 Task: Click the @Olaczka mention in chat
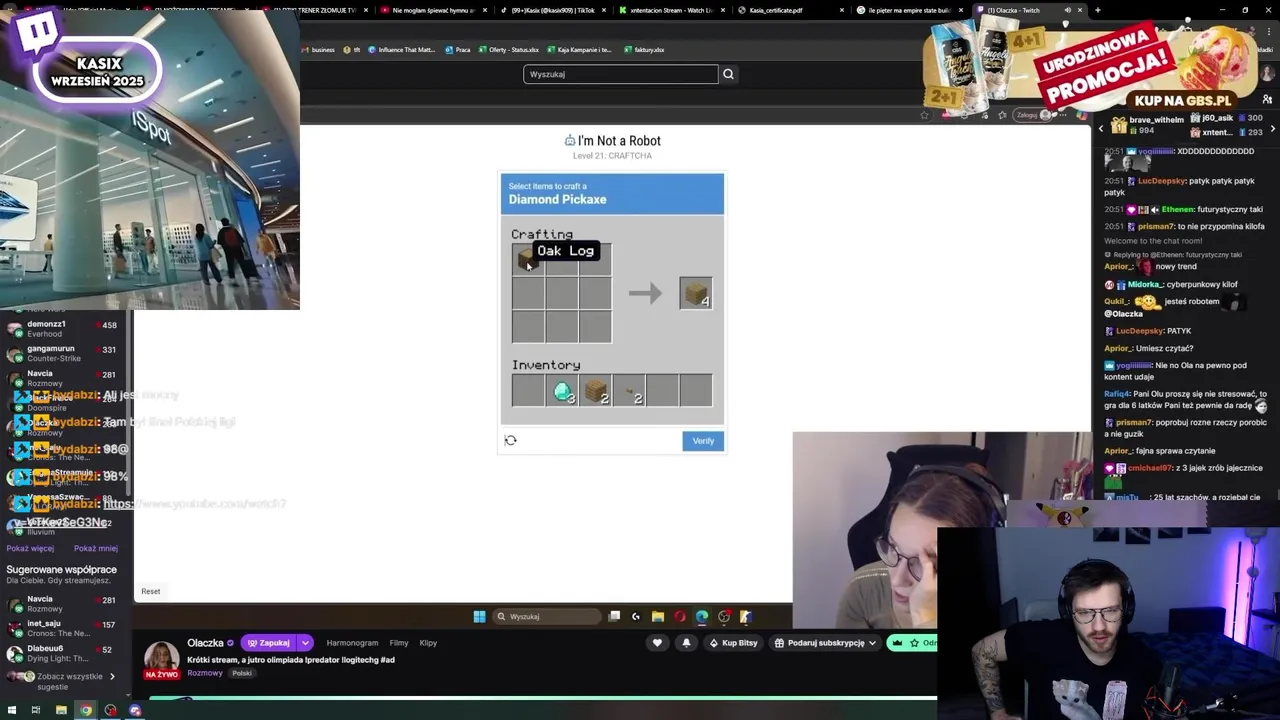click(x=1123, y=314)
